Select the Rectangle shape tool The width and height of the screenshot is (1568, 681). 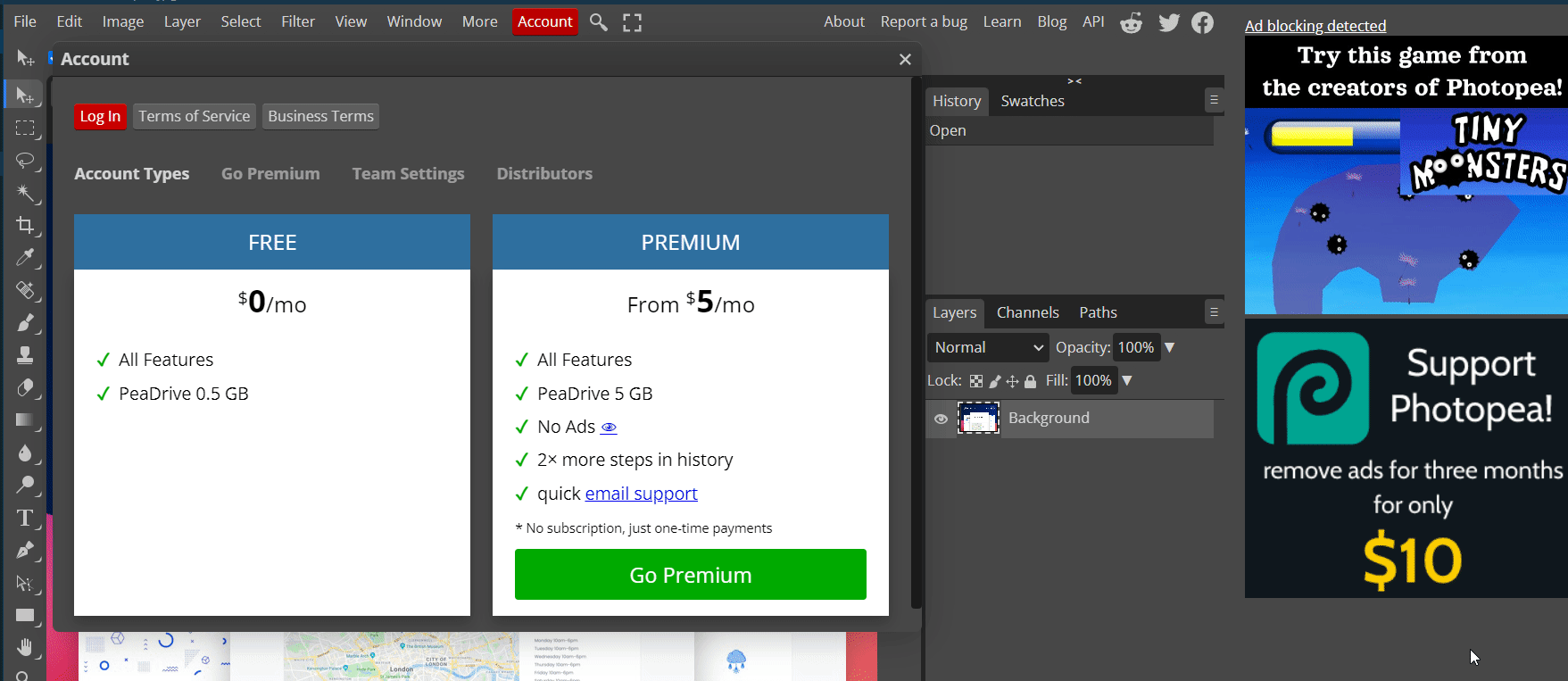[25, 615]
